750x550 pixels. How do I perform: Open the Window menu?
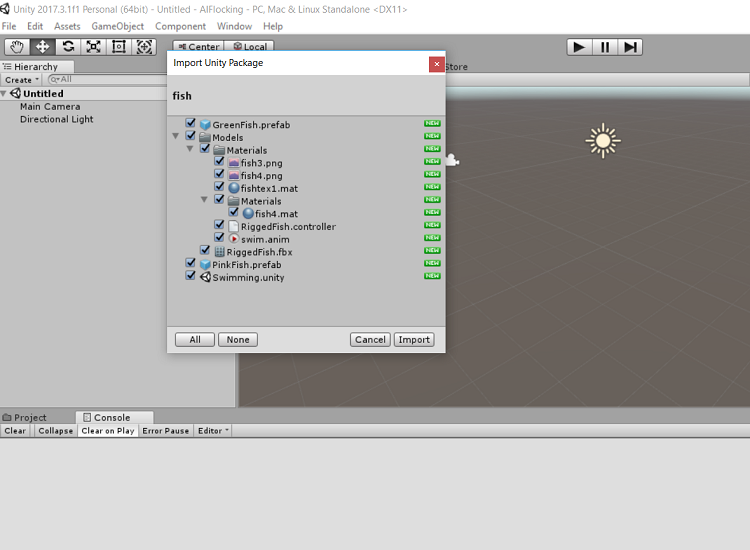(234, 26)
